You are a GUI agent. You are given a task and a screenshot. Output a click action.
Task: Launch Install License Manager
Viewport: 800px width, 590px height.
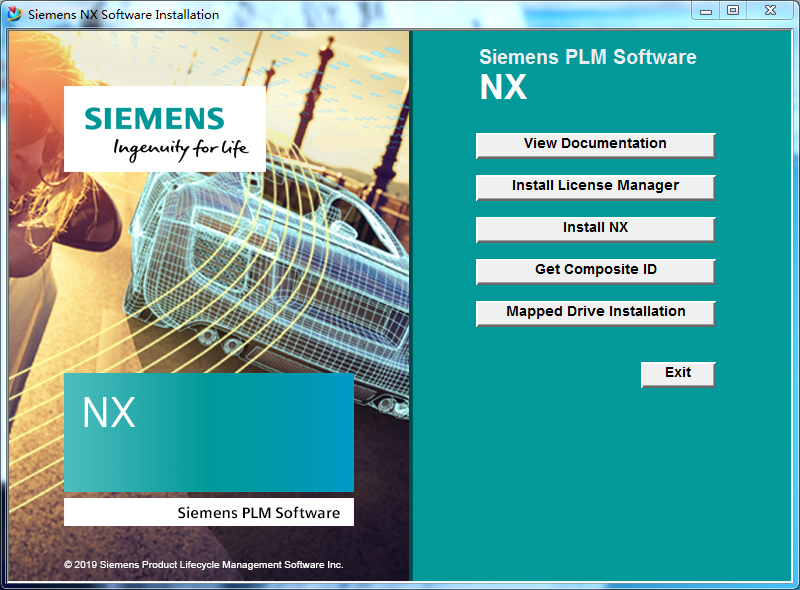tap(595, 187)
